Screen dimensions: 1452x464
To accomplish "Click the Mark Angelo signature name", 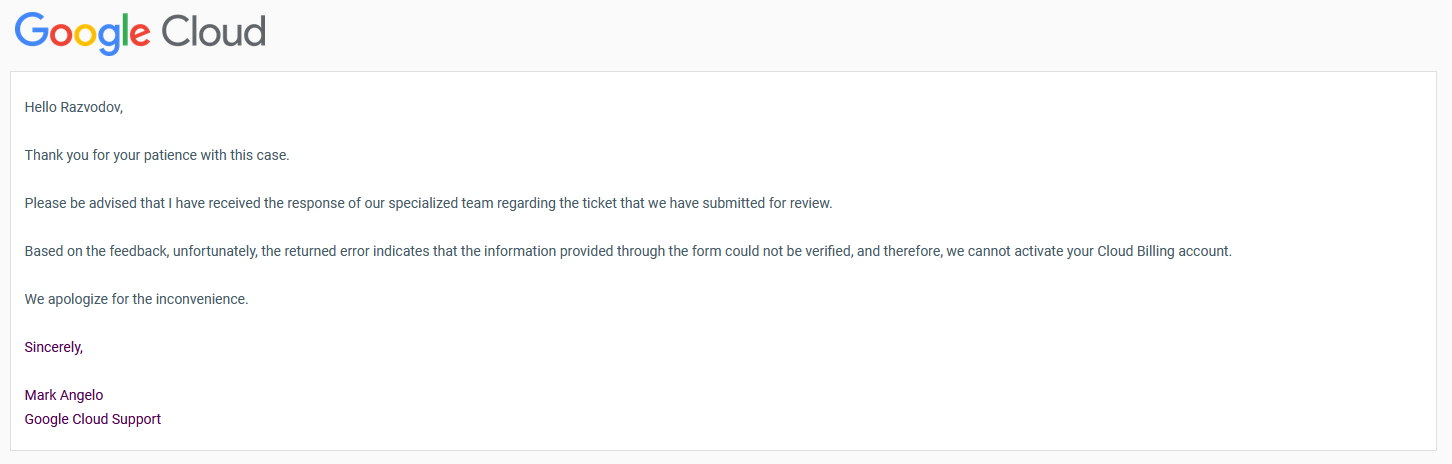I will click(64, 395).
